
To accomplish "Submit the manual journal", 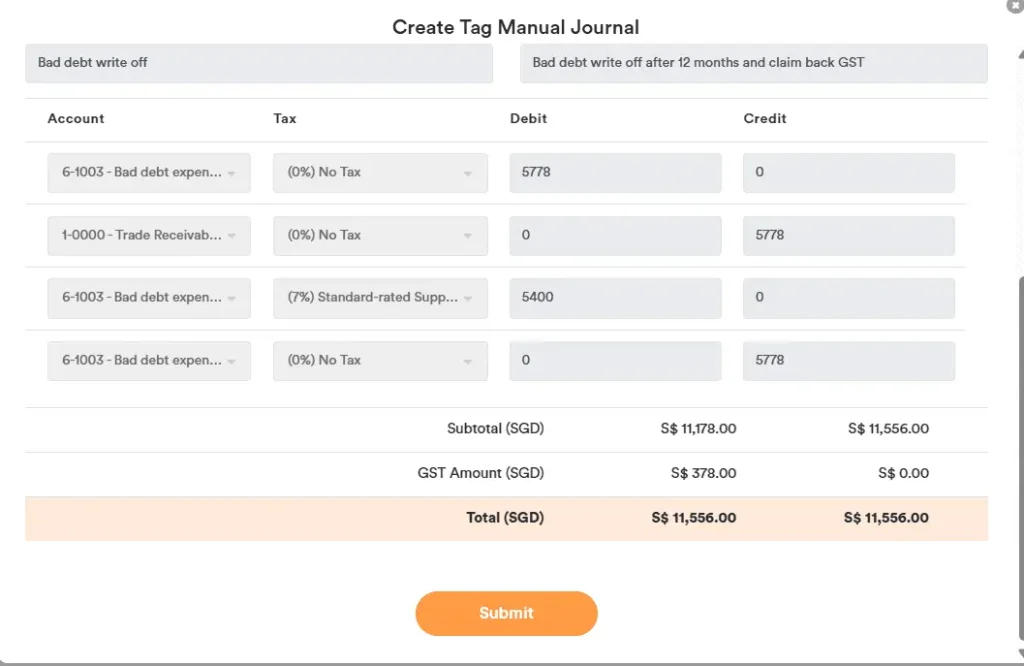I will (506, 613).
